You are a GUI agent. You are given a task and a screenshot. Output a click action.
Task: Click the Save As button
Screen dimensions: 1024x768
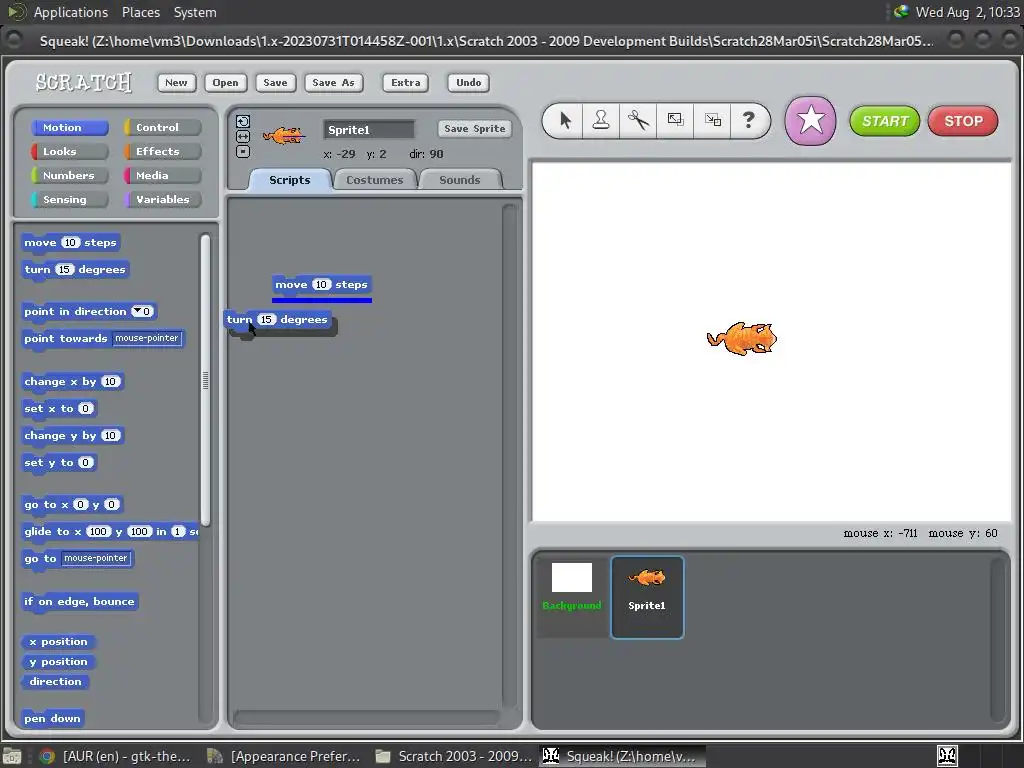[x=333, y=82]
